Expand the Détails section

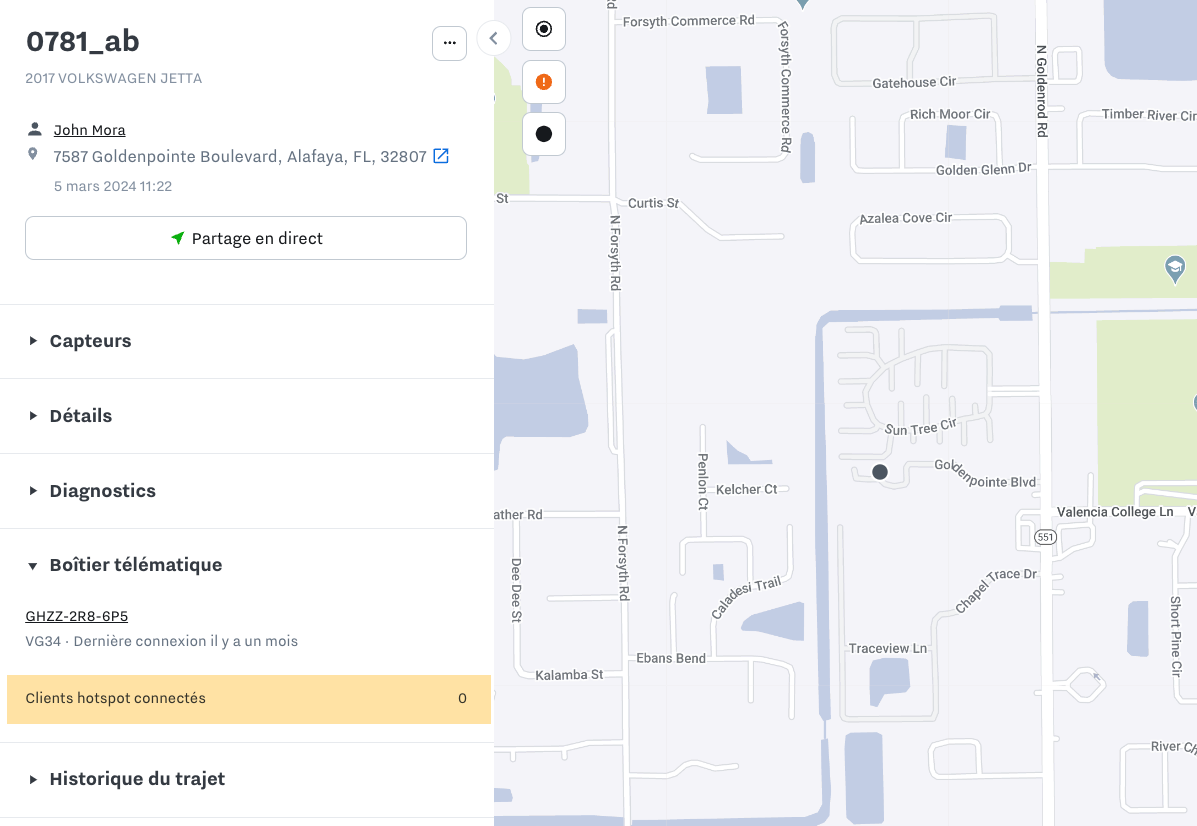click(80, 416)
